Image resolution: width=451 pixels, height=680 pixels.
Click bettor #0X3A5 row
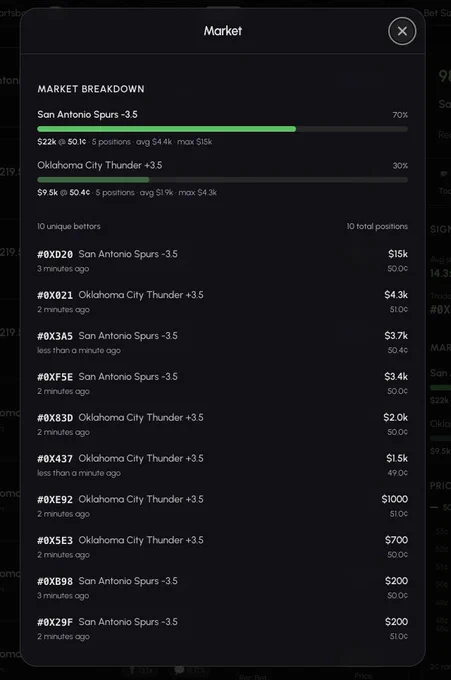(222, 343)
